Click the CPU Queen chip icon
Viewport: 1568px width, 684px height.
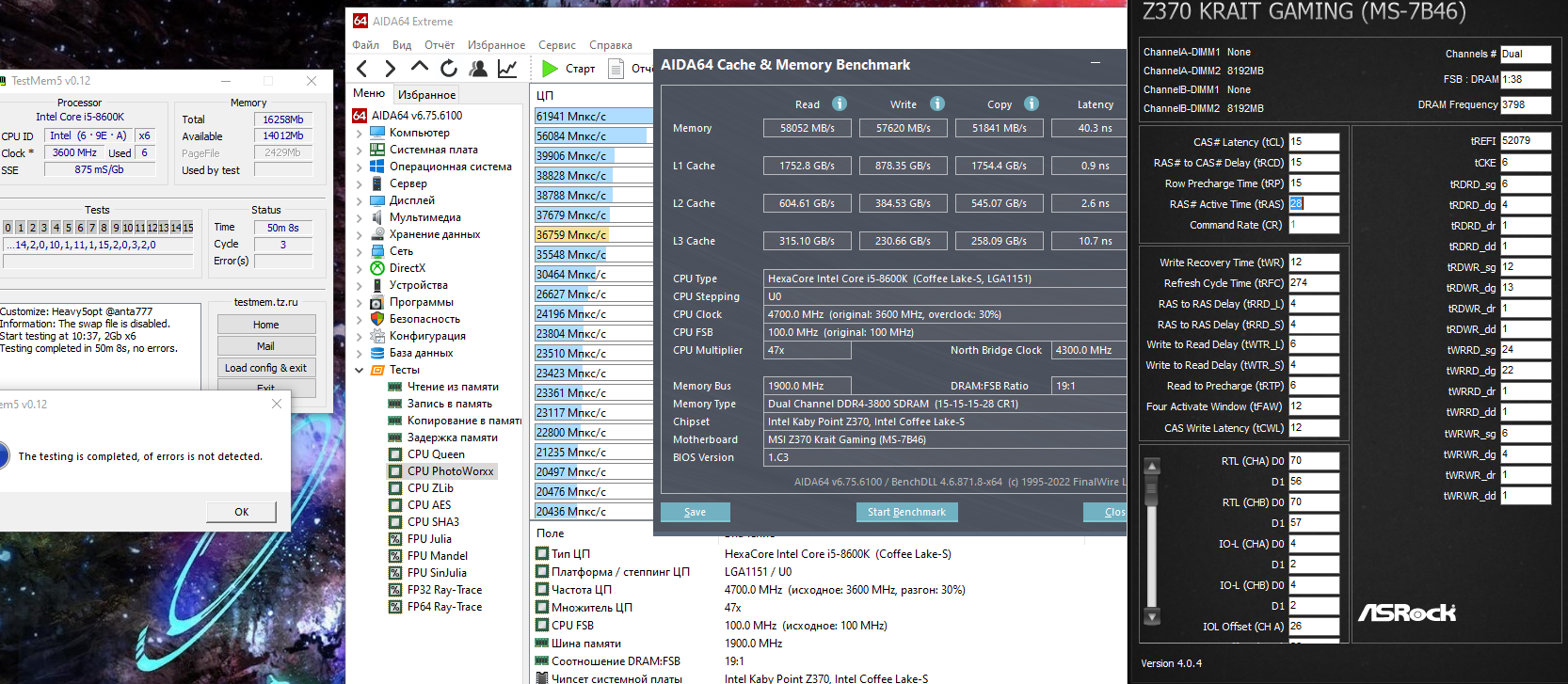coord(395,454)
